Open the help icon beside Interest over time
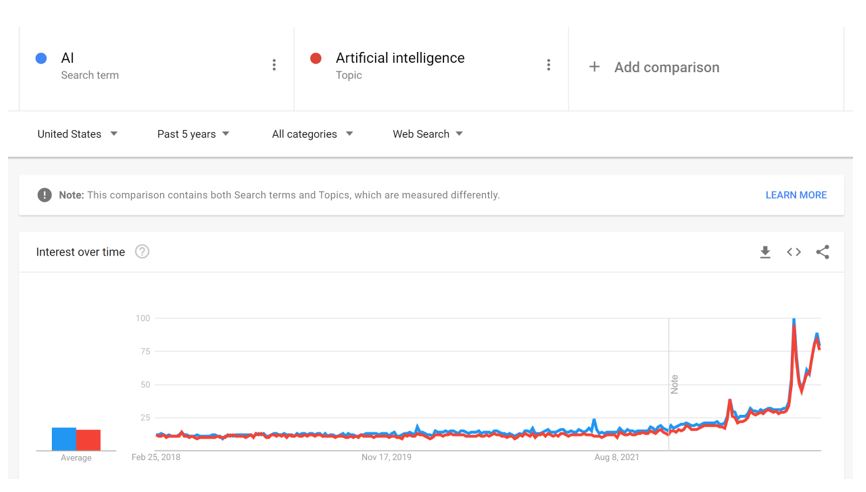Image resolution: width=866 pixels, height=492 pixels. [x=142, y=252]
